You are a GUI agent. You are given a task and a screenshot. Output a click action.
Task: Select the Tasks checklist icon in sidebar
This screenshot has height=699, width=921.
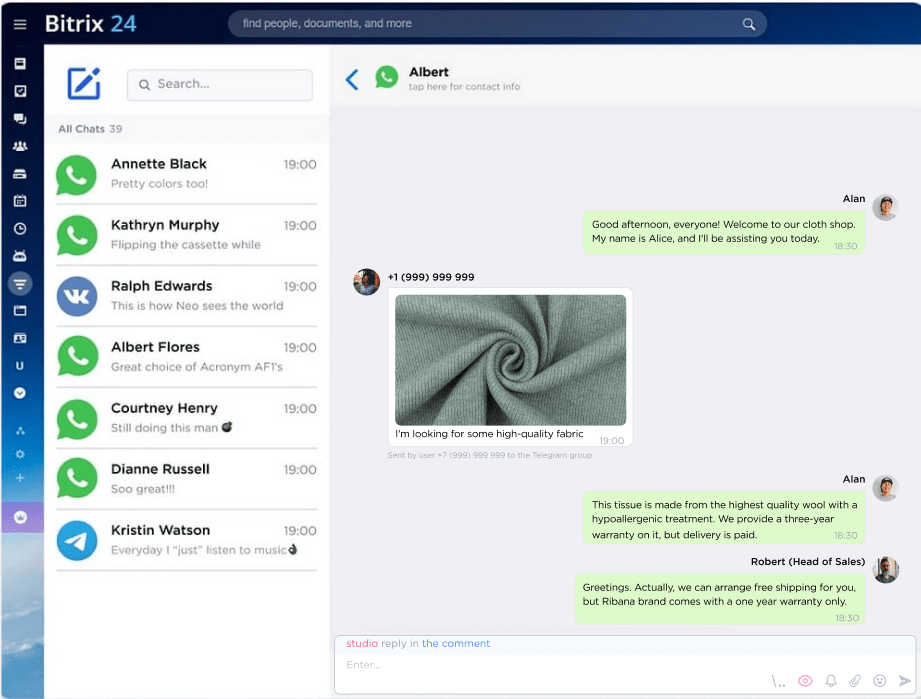pyautogui.click(x=21, y=91)
